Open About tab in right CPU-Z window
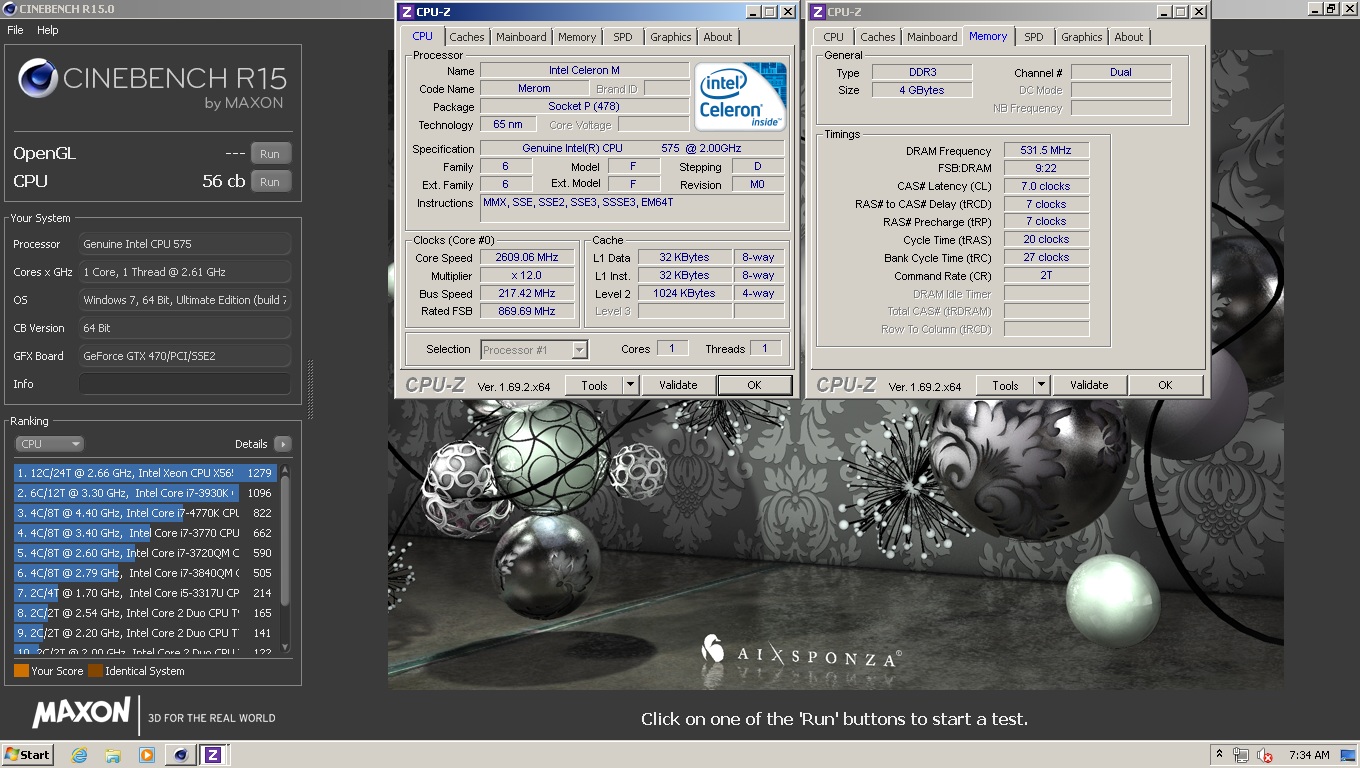 [1129, 37]
